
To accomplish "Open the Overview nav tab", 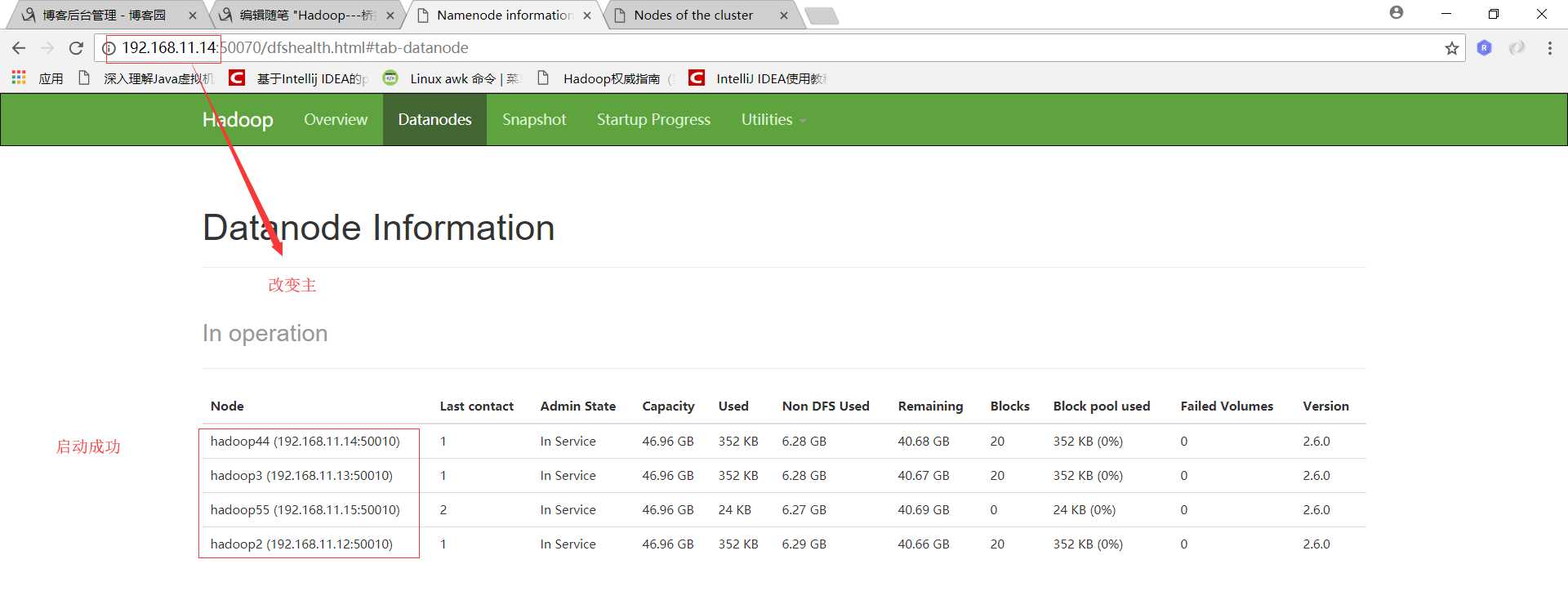I will pyautogui.click(x=336, y=119).
